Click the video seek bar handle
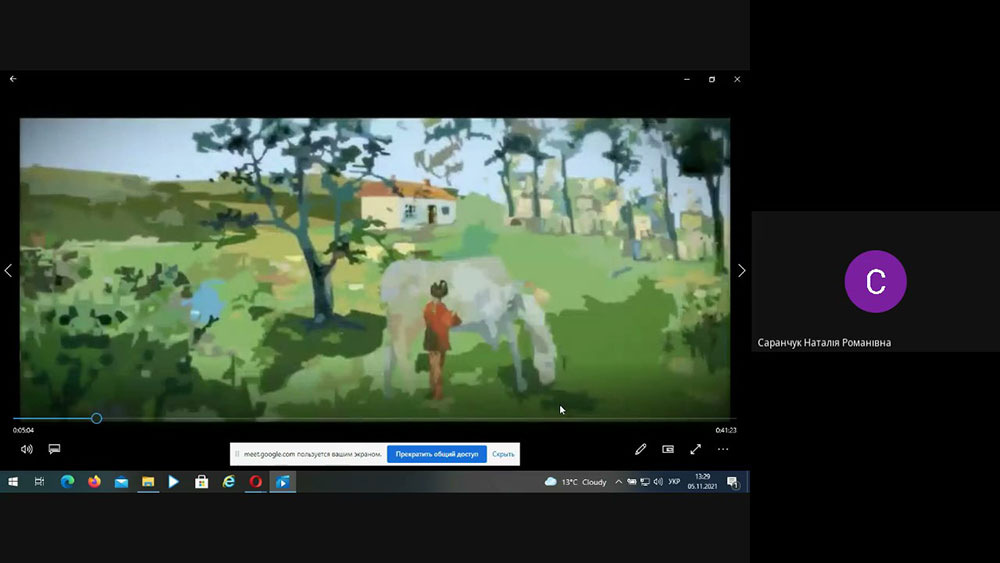1000x563 pixels. (x=96, y=418)
